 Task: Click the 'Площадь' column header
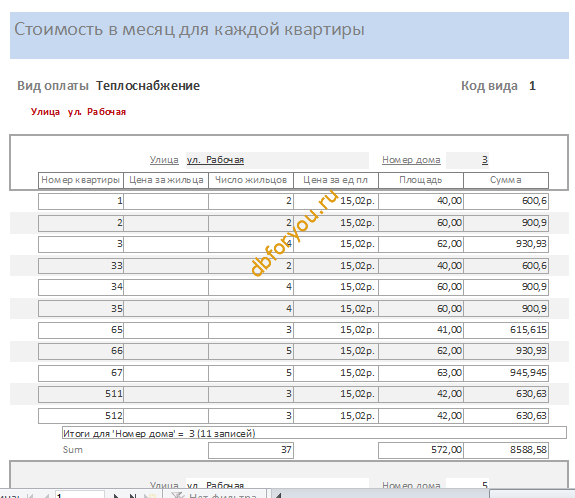coord(421,180)
